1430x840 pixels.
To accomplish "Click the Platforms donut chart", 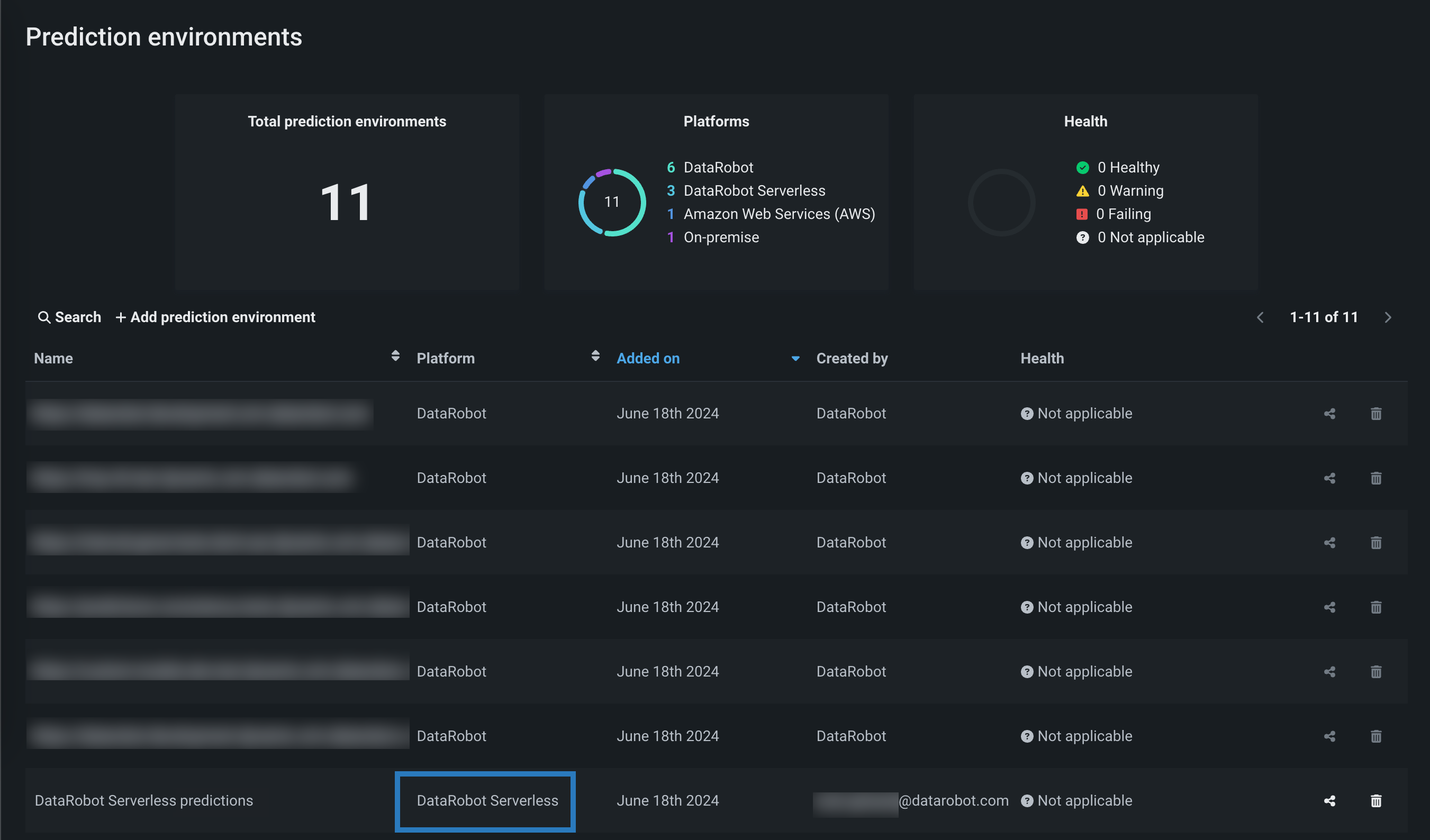I will tap(612, 202).
